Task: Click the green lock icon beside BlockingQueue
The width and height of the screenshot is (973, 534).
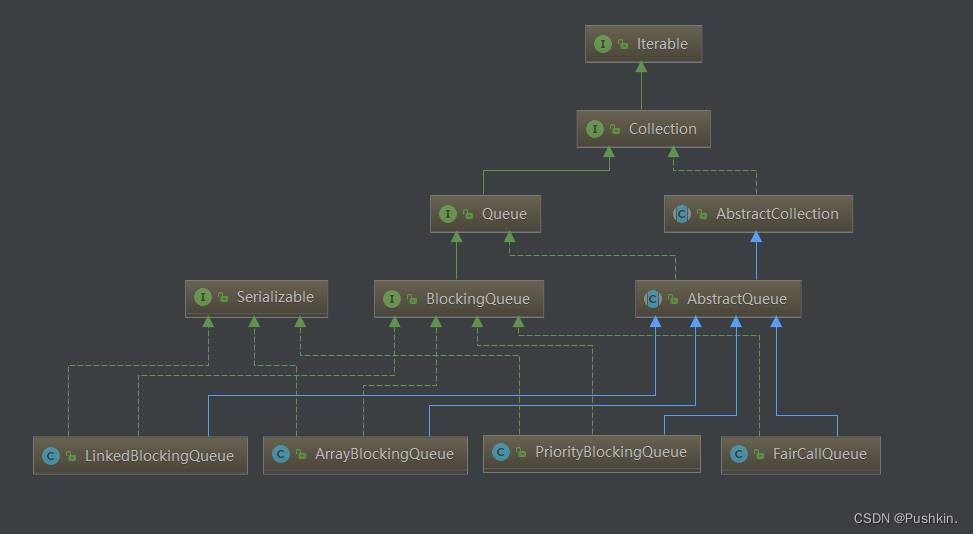Action: (412, 299)
